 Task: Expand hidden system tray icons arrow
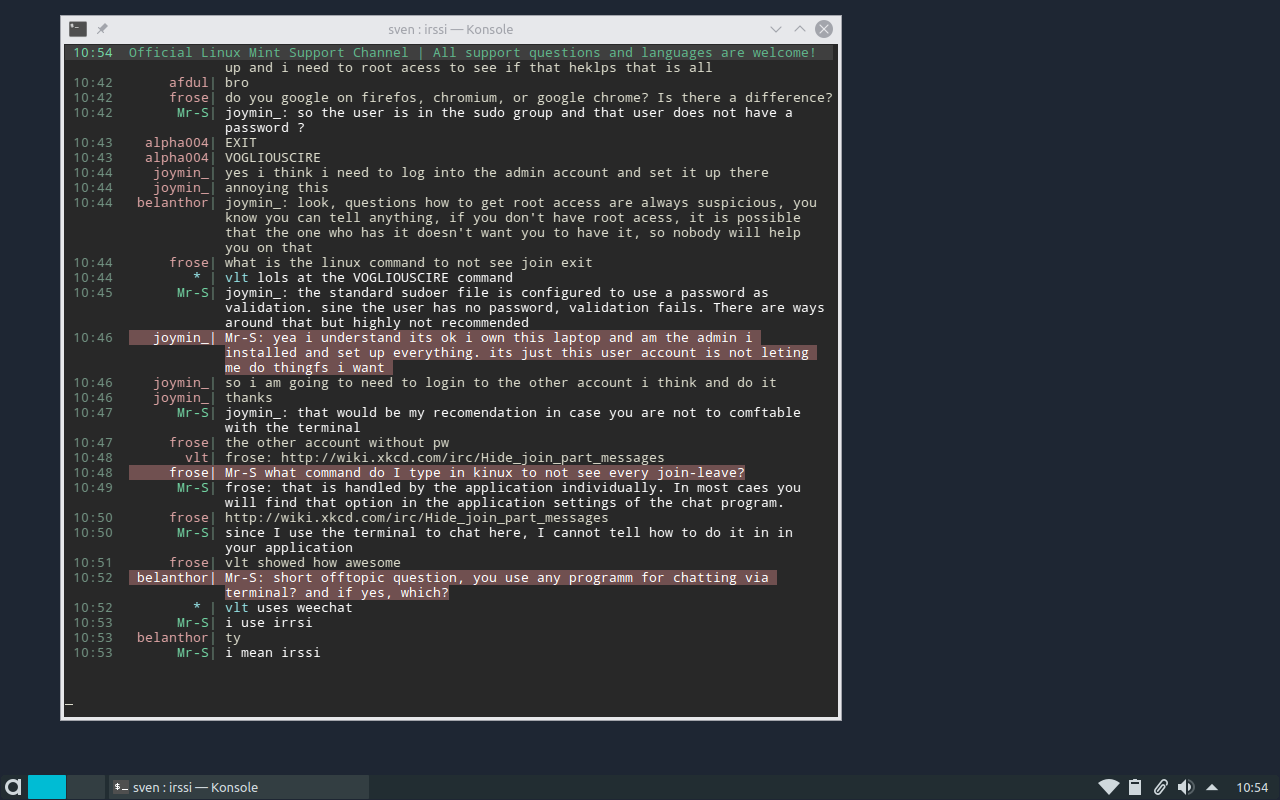(1212, 787)
